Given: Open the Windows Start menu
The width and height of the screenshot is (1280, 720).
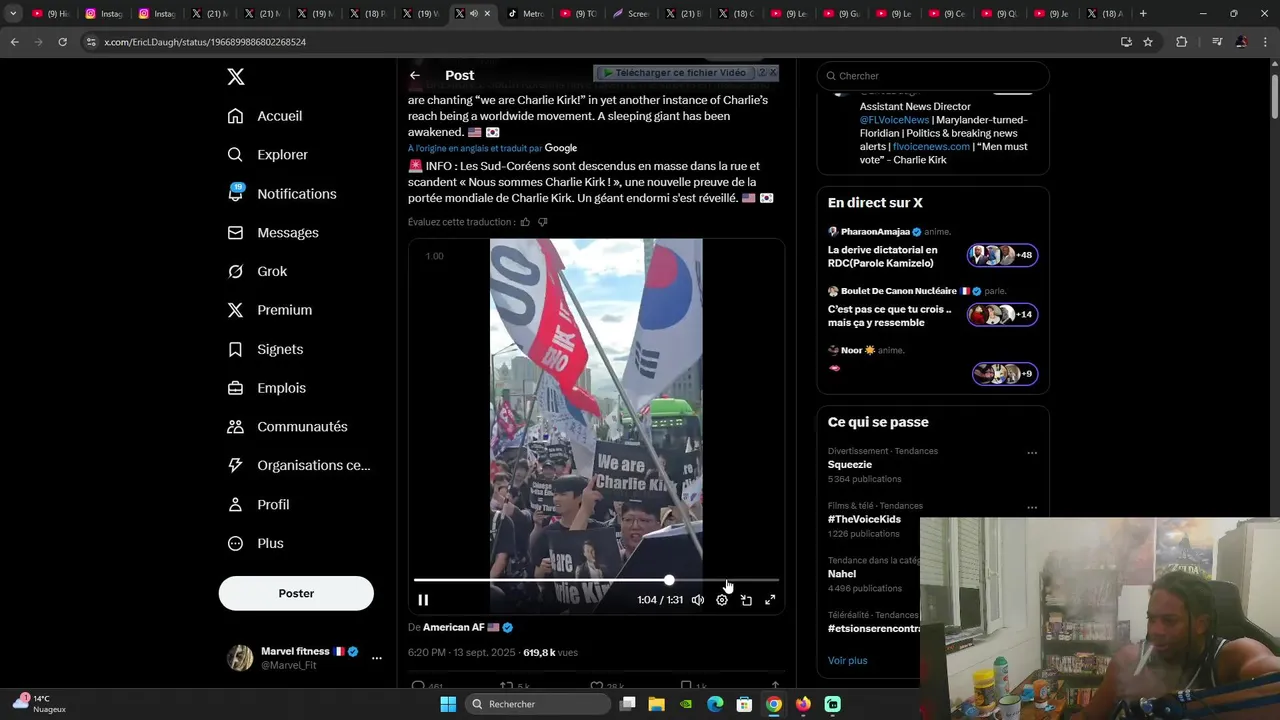Looking at the screenshot, I should click(448, 704).
